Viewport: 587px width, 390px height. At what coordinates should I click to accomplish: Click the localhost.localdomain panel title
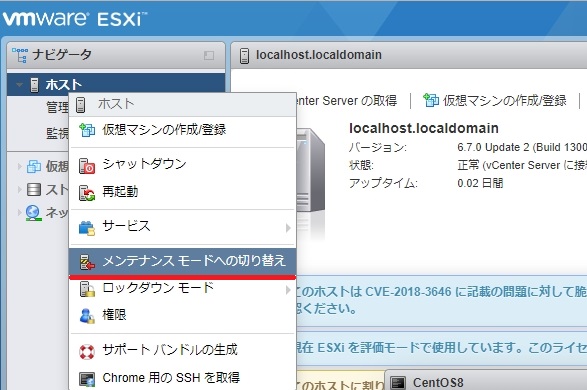tap(319, 55)
